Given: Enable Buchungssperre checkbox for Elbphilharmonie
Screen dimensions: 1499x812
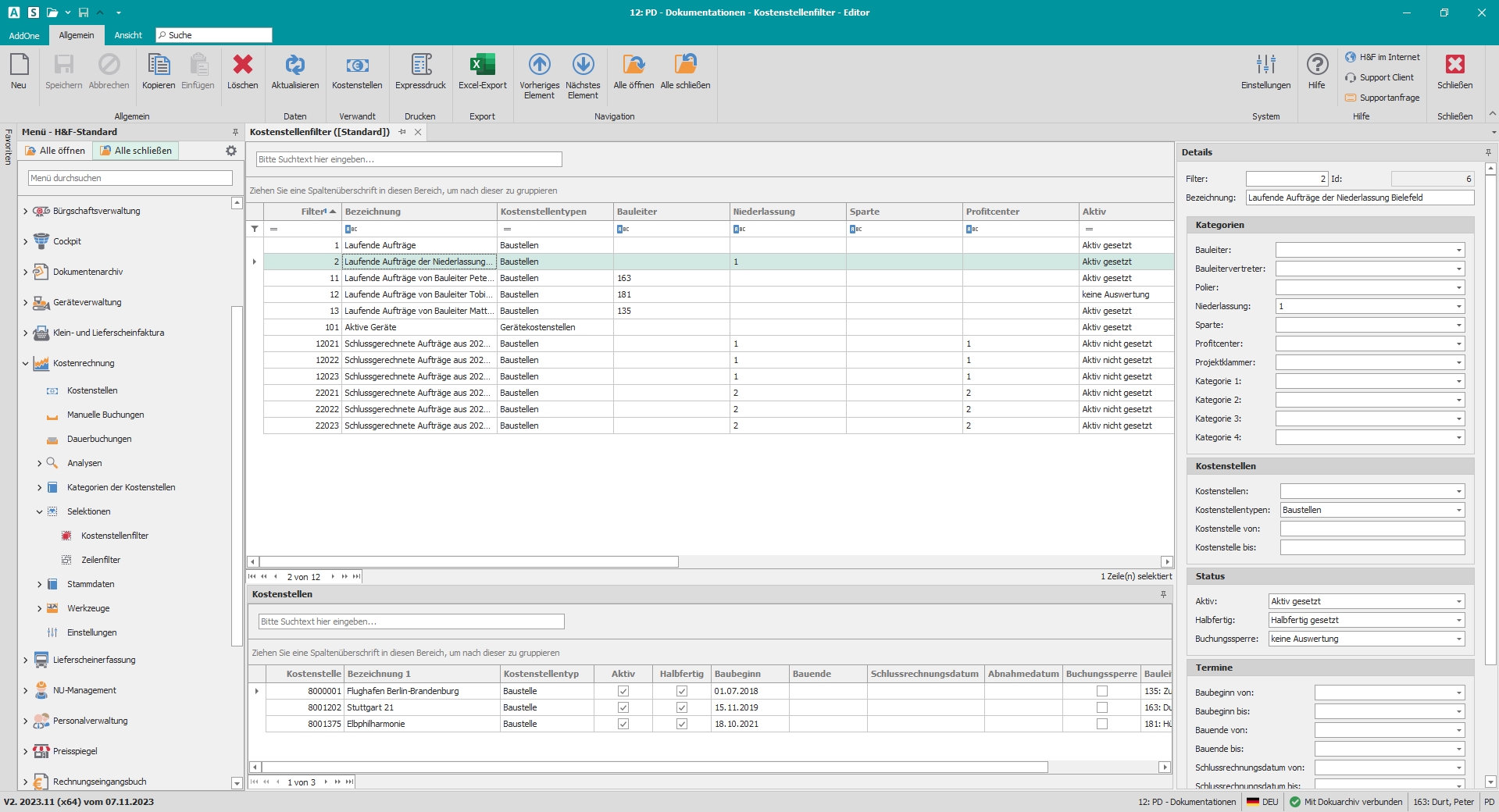Looking at the screenshot, I should pos(1101,724).
